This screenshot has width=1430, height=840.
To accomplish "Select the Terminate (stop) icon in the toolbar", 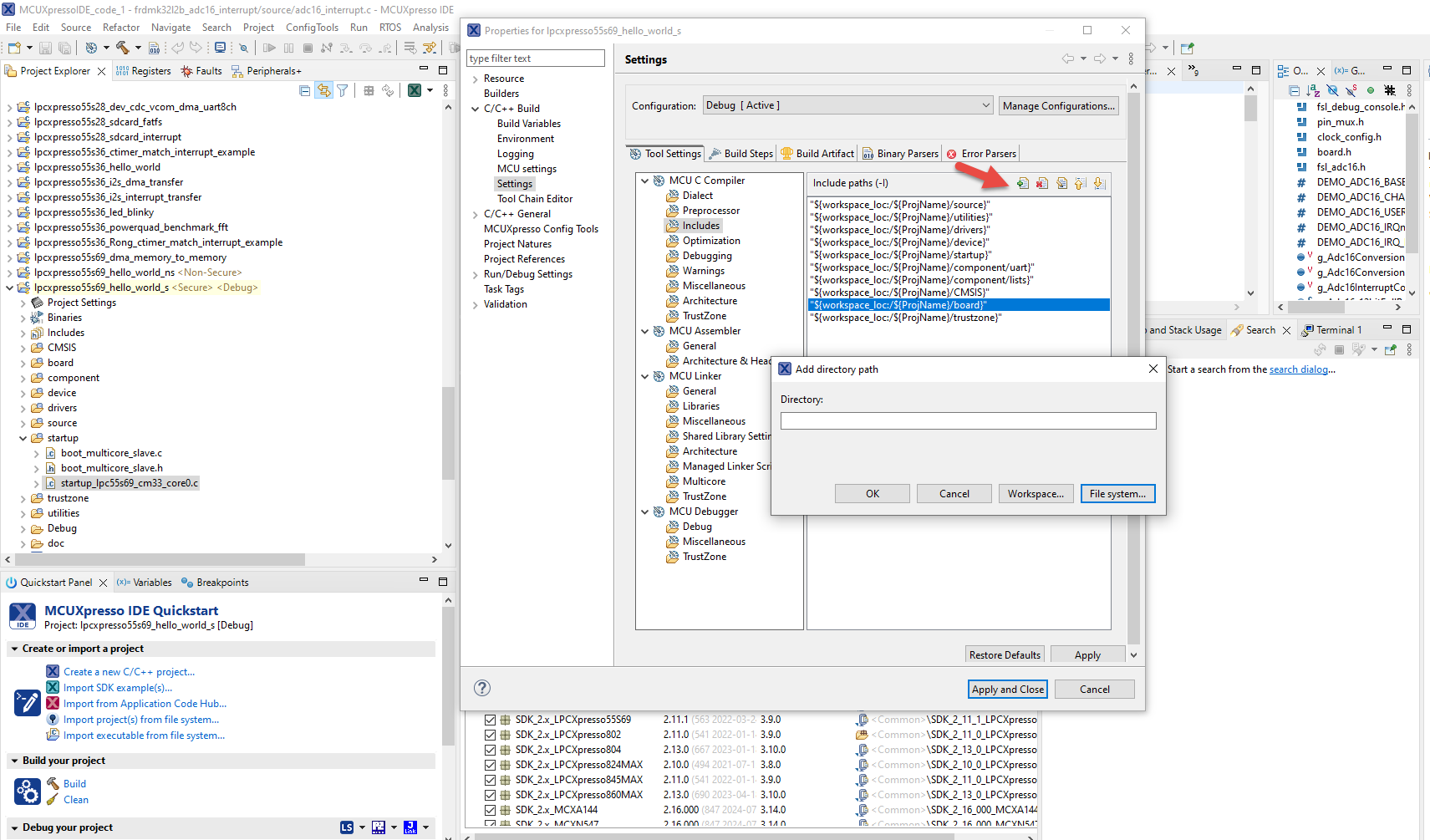I will click(x=308, y=48).
